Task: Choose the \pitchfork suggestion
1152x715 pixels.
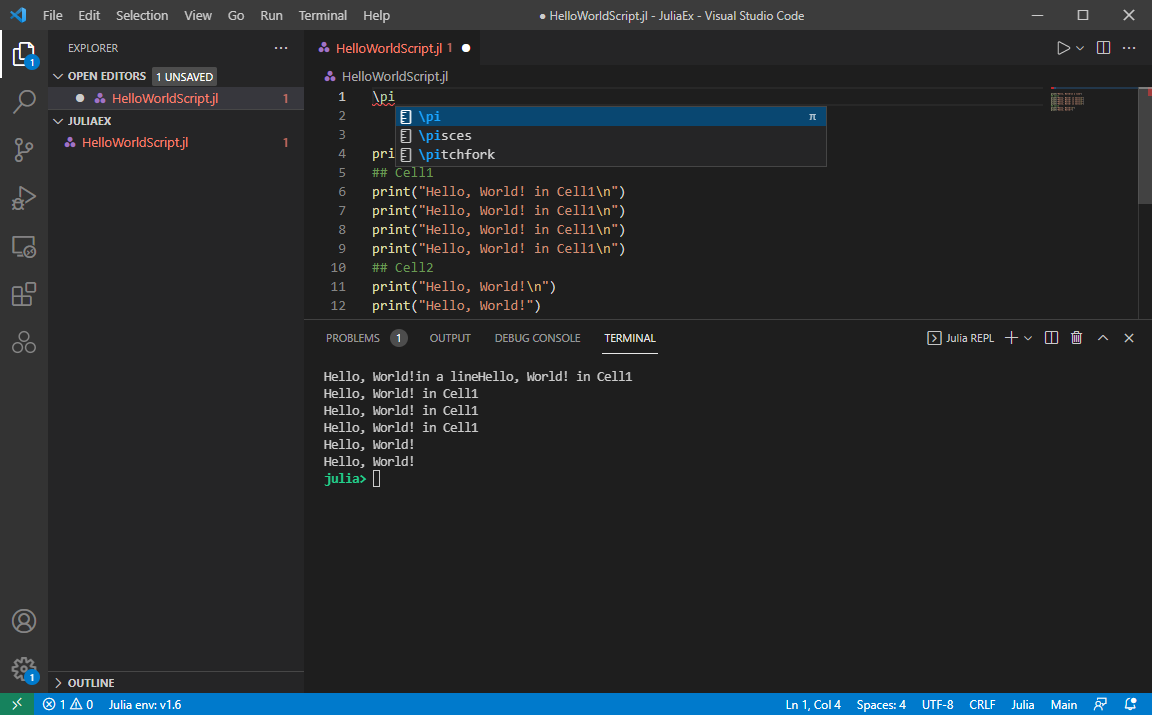Action: [611, 154]
